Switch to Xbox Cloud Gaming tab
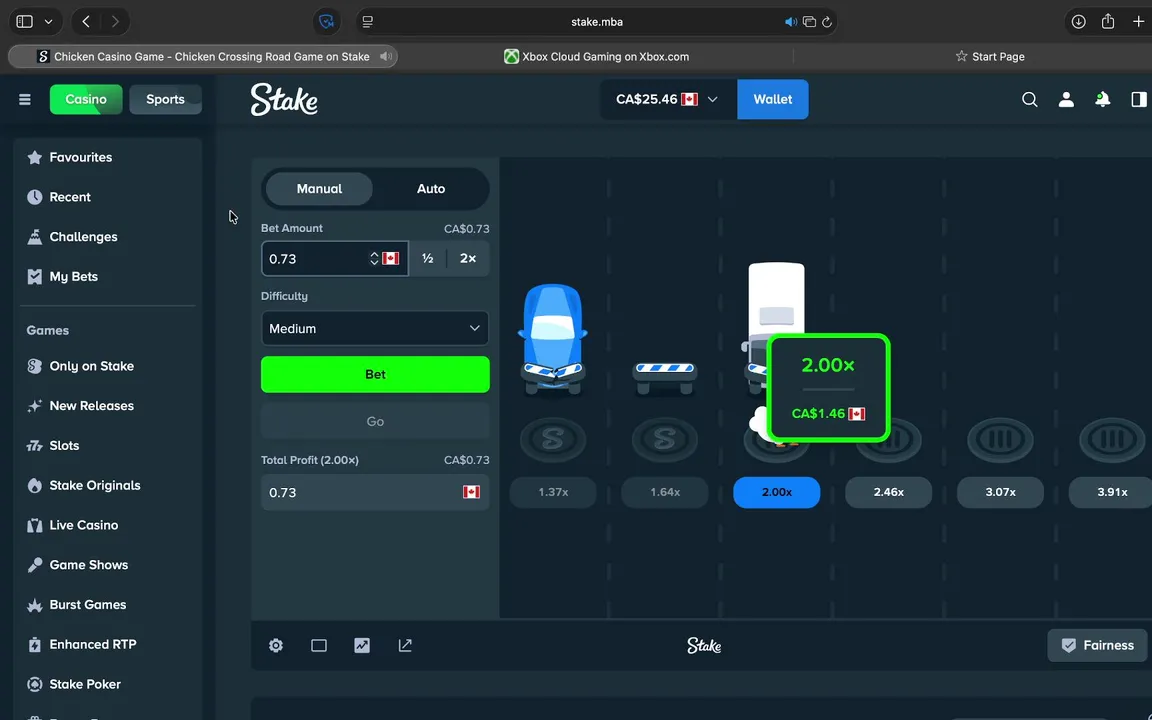The height and width of the screenshot is (720, 1152). pyautogui.click(x=596, y=57)
